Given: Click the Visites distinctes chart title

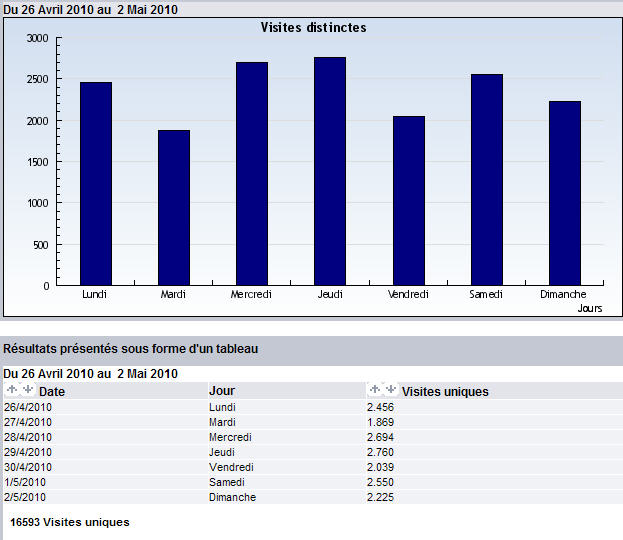Looking at the screenshot, I should tap(313, 28).
